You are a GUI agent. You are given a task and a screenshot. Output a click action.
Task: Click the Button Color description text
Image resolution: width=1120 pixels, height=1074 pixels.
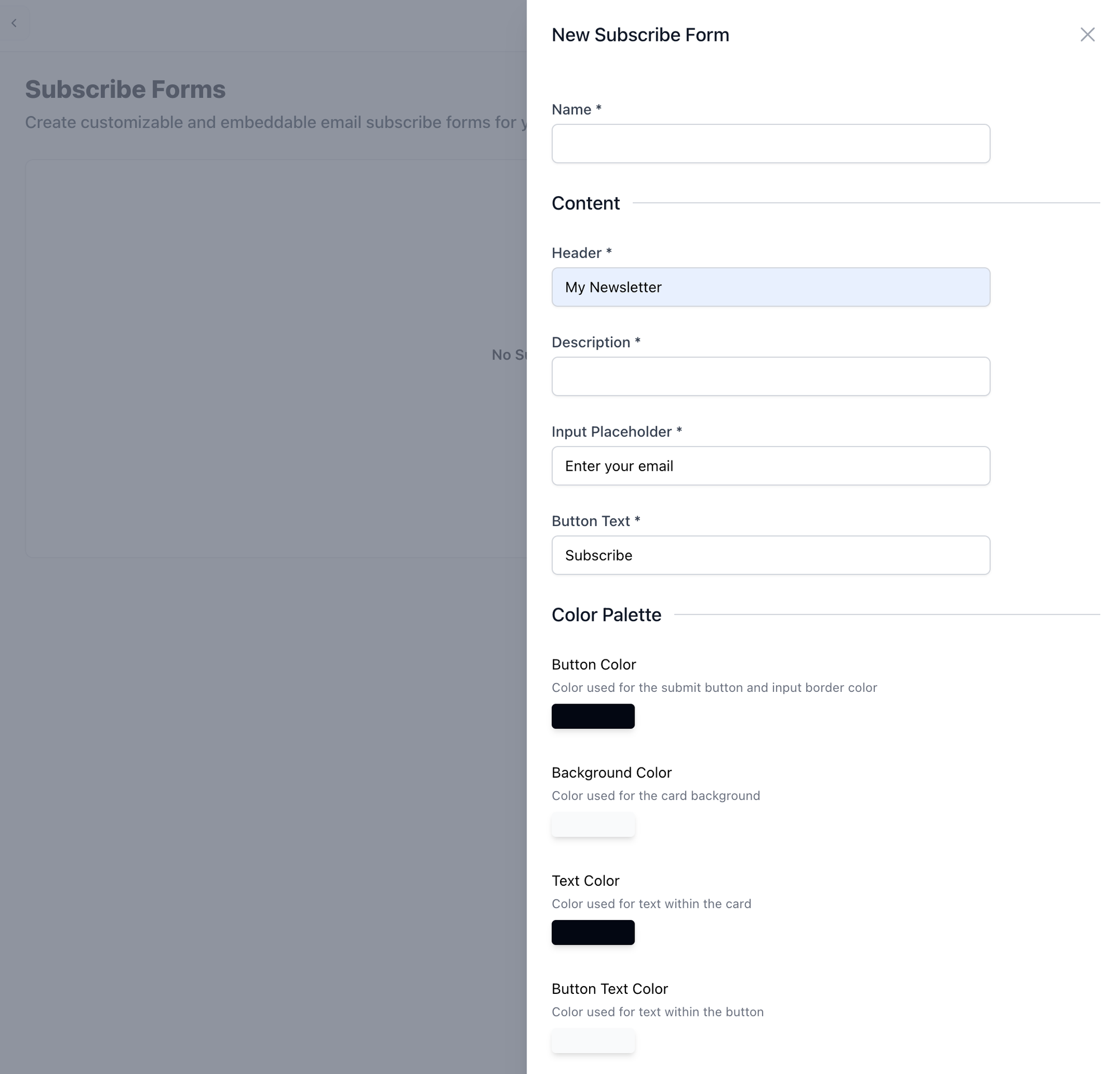715,687
